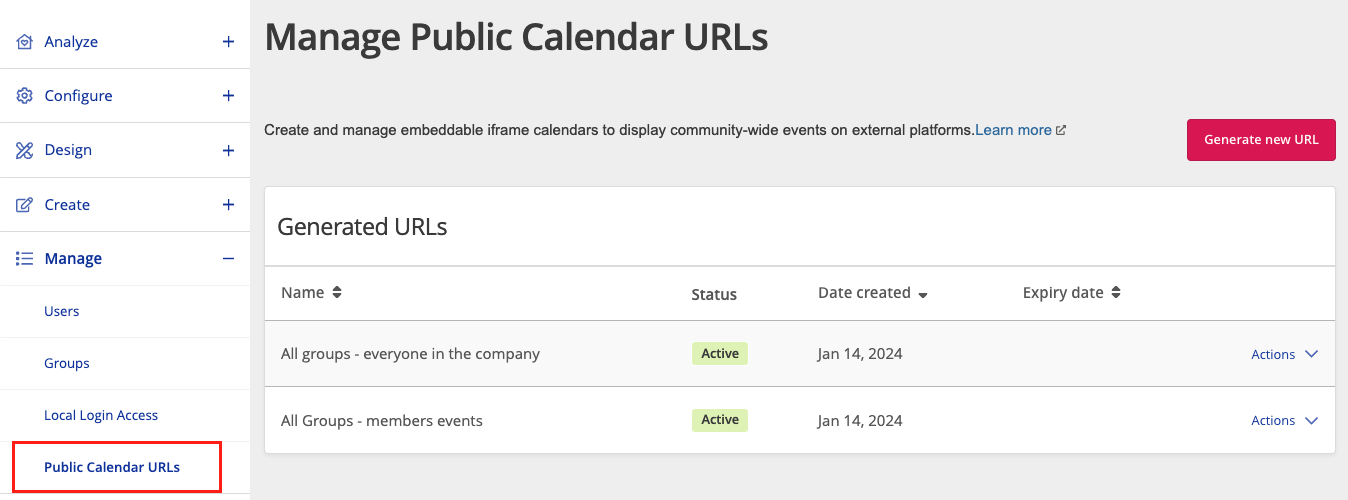Click the Configure gear icon
The width and height of the screenshot is (1348, 500).
tap(25, 96)
